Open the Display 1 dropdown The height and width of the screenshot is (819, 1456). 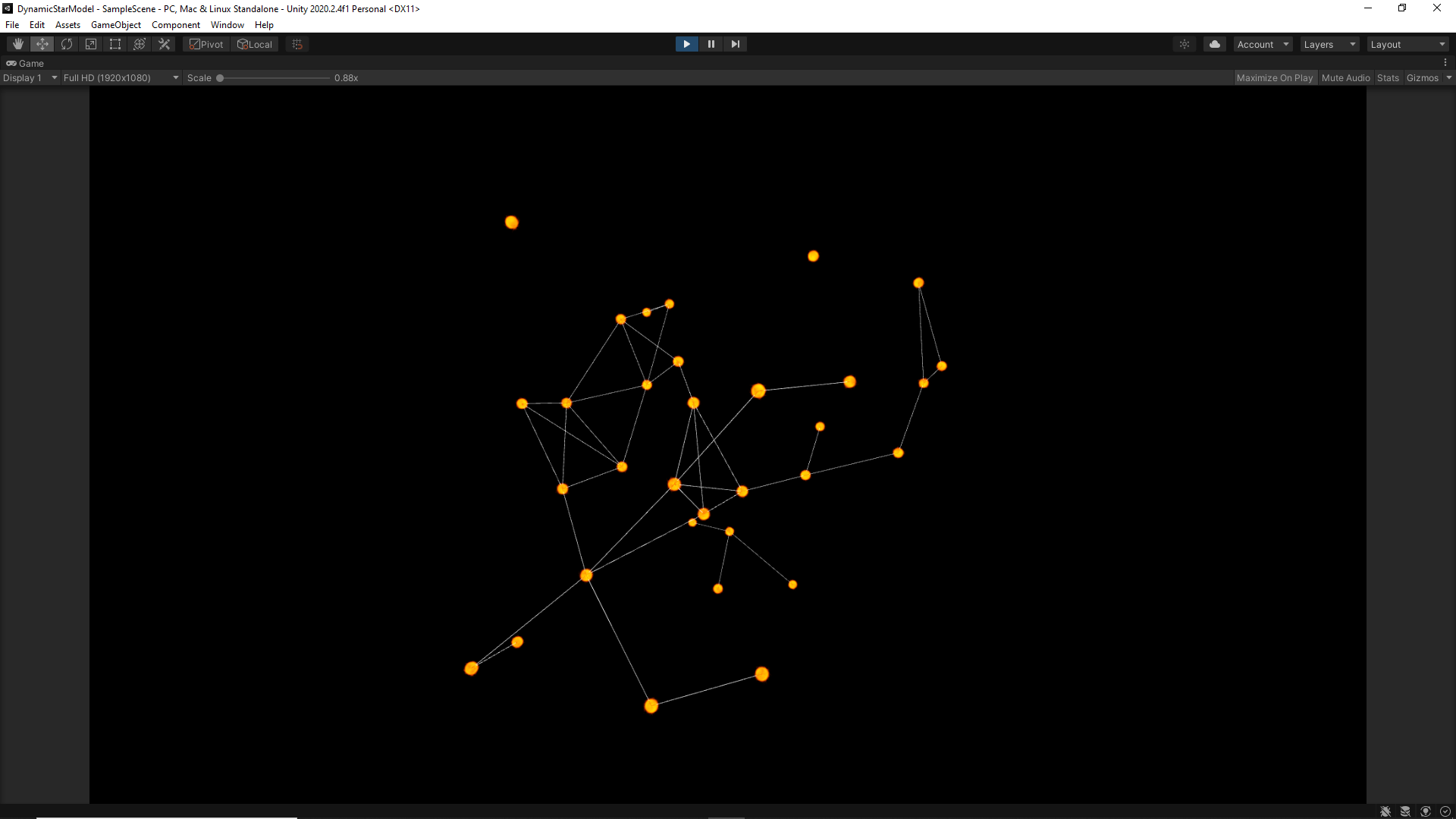coord(30,77)
